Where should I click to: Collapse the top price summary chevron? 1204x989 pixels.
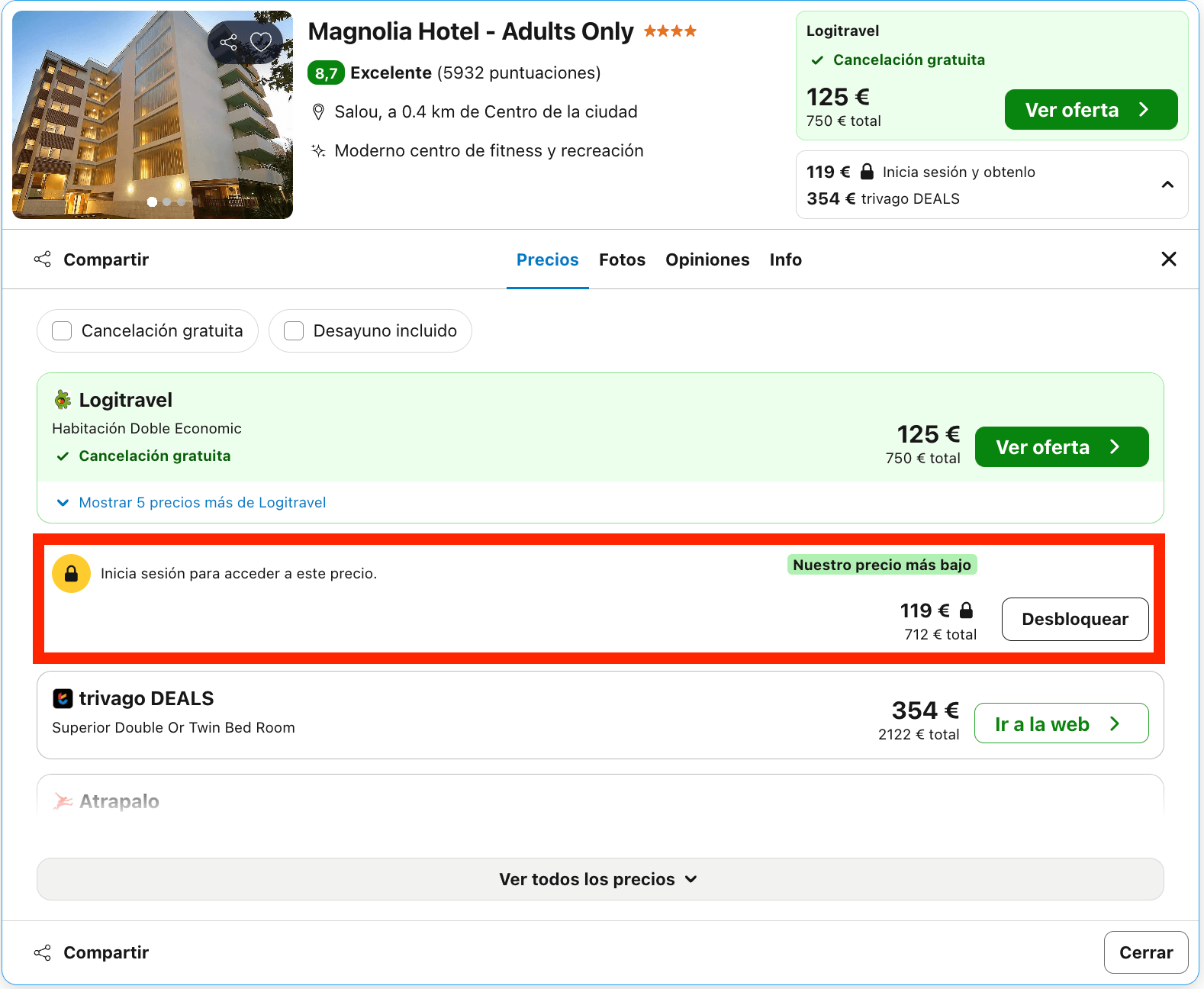coord(1167,185)
